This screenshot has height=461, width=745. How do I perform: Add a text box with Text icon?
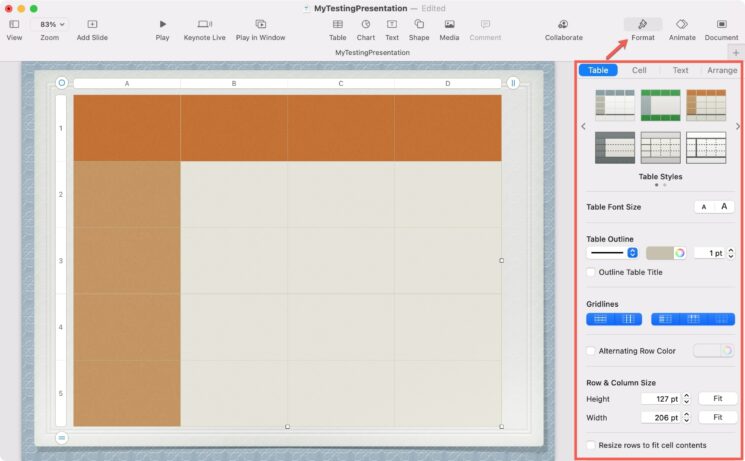(x=392, y=24)
